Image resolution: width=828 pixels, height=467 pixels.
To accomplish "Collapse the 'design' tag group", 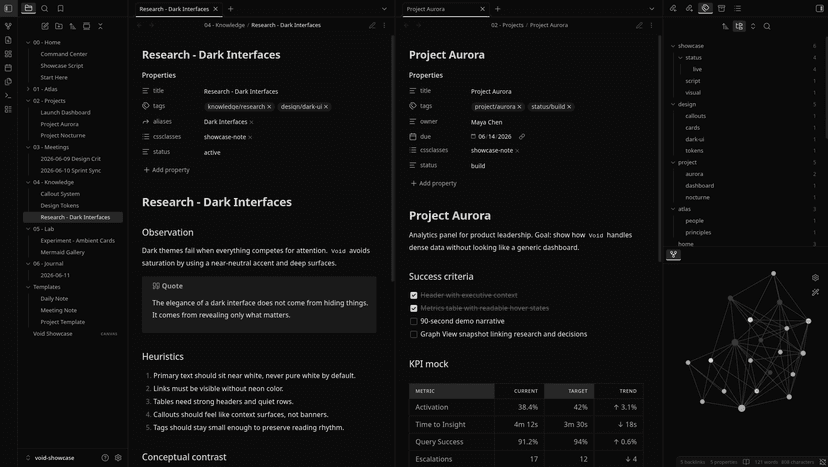I will [673, 104].
